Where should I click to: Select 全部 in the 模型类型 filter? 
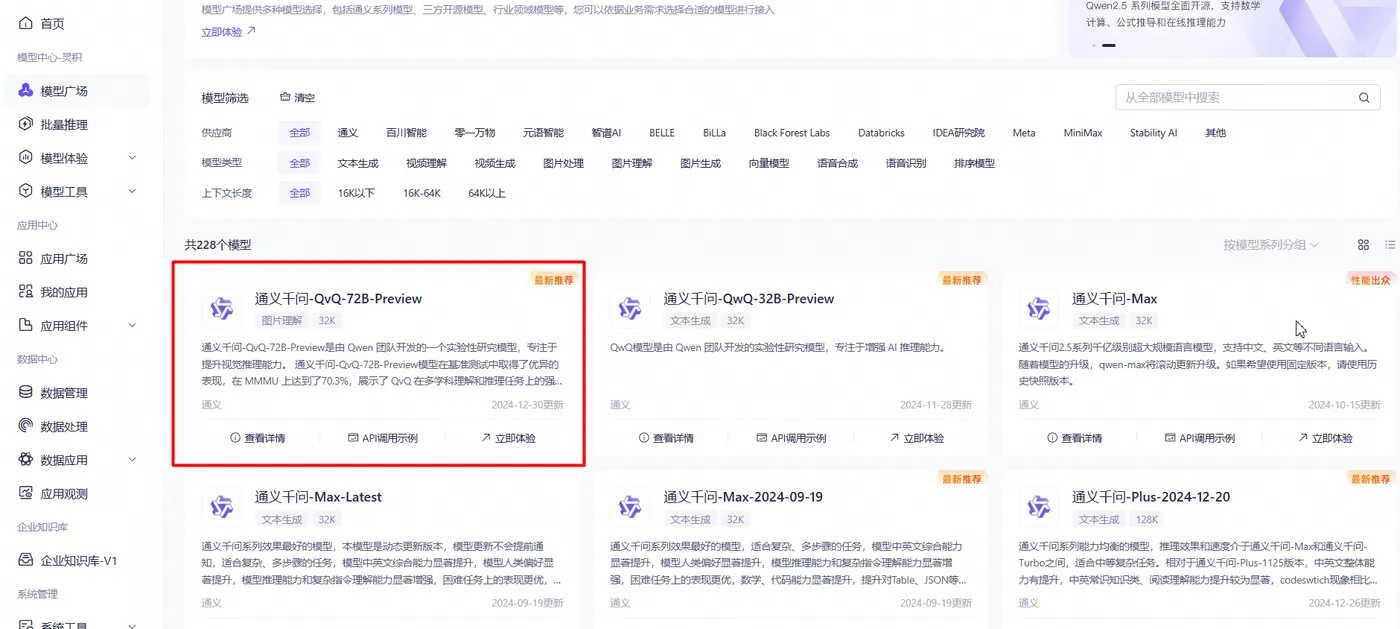(x=300, y=163)
